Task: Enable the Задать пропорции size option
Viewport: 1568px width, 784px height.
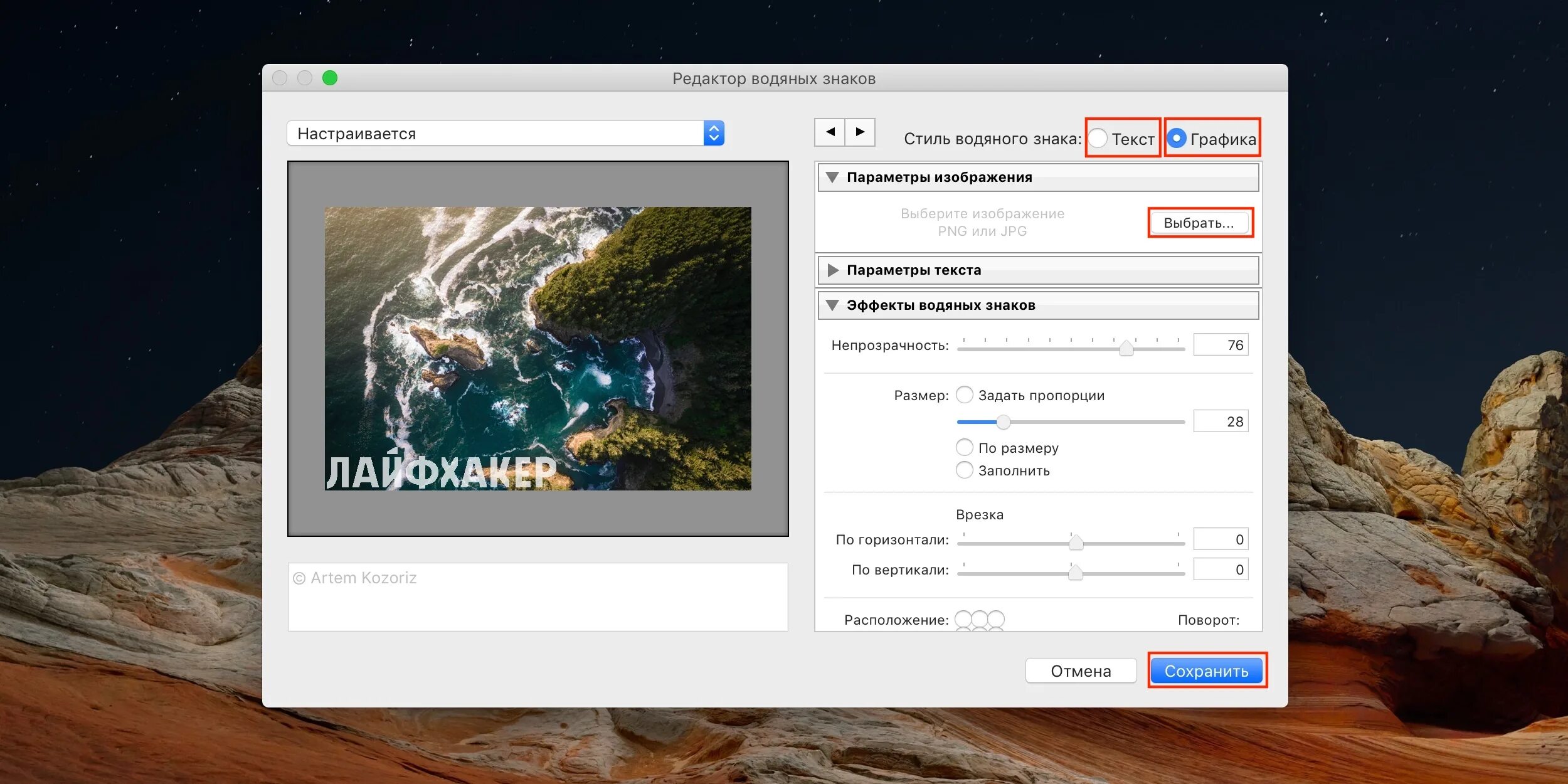Action: (964, 395)
